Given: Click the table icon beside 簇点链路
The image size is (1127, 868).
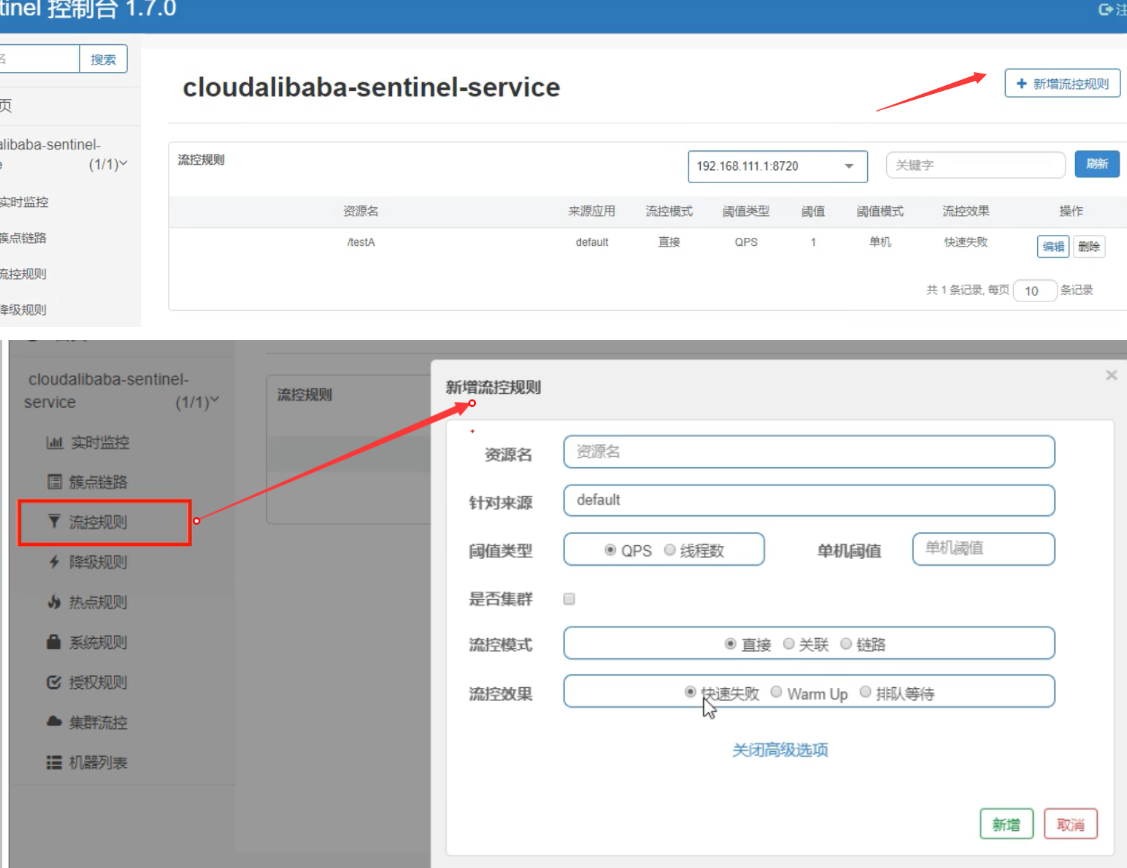Looking at the screenshot, I should [54, 481].
